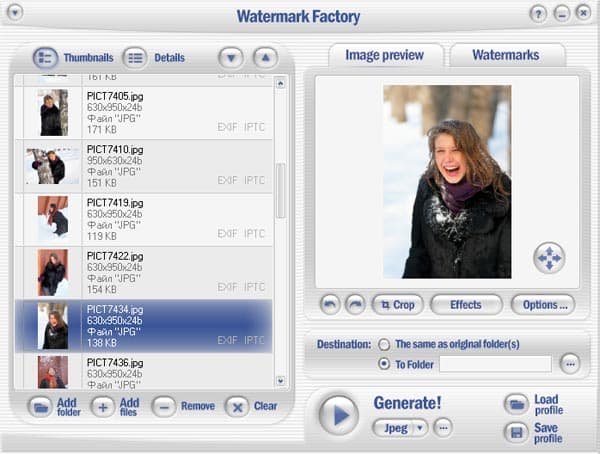Image resolution: width=600 pixels, height=454 pixels.
Task: Click the PICT7405.jpg thumbnail image
Action: 53,113
